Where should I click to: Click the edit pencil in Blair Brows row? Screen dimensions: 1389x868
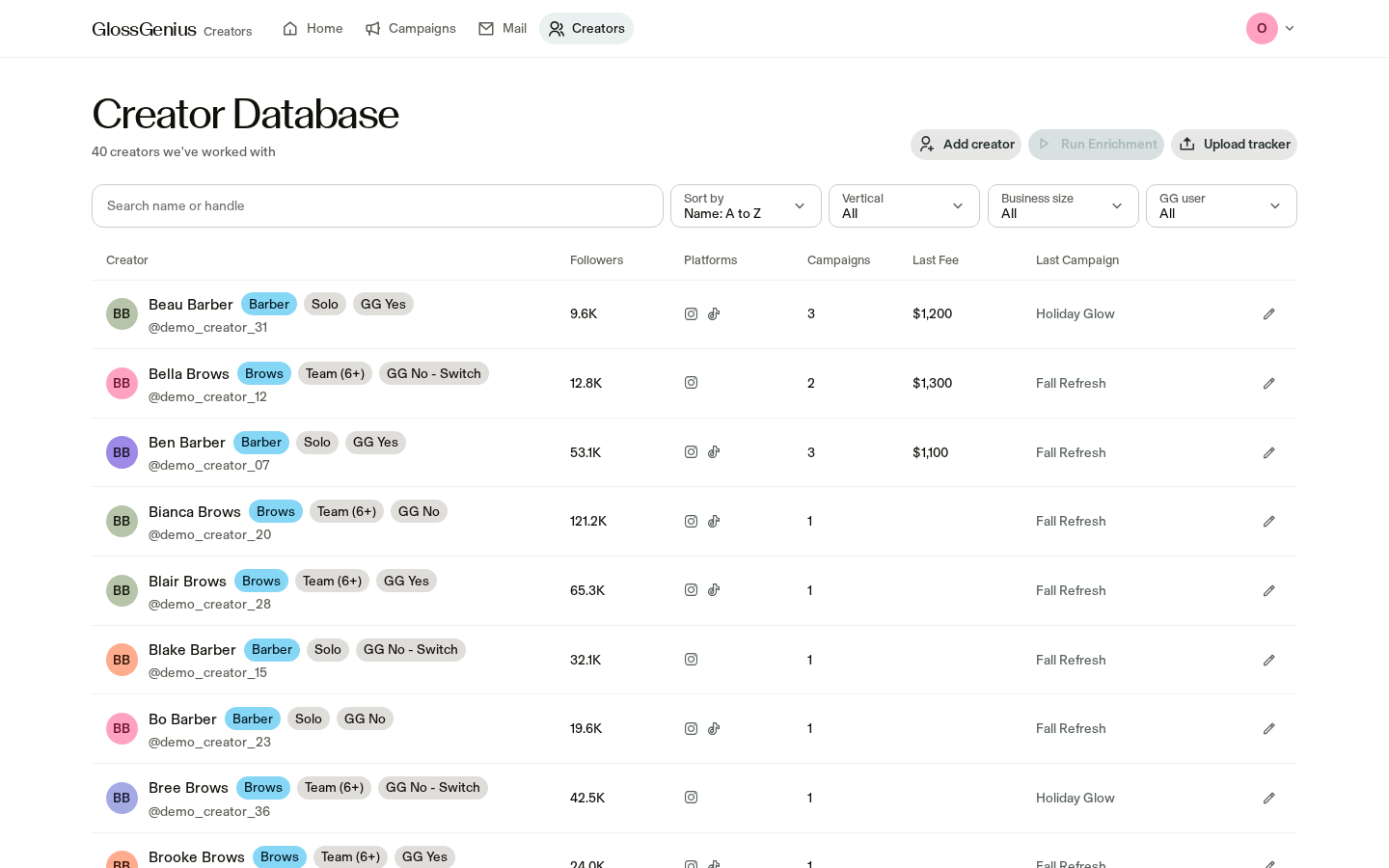coord(1269,591)
